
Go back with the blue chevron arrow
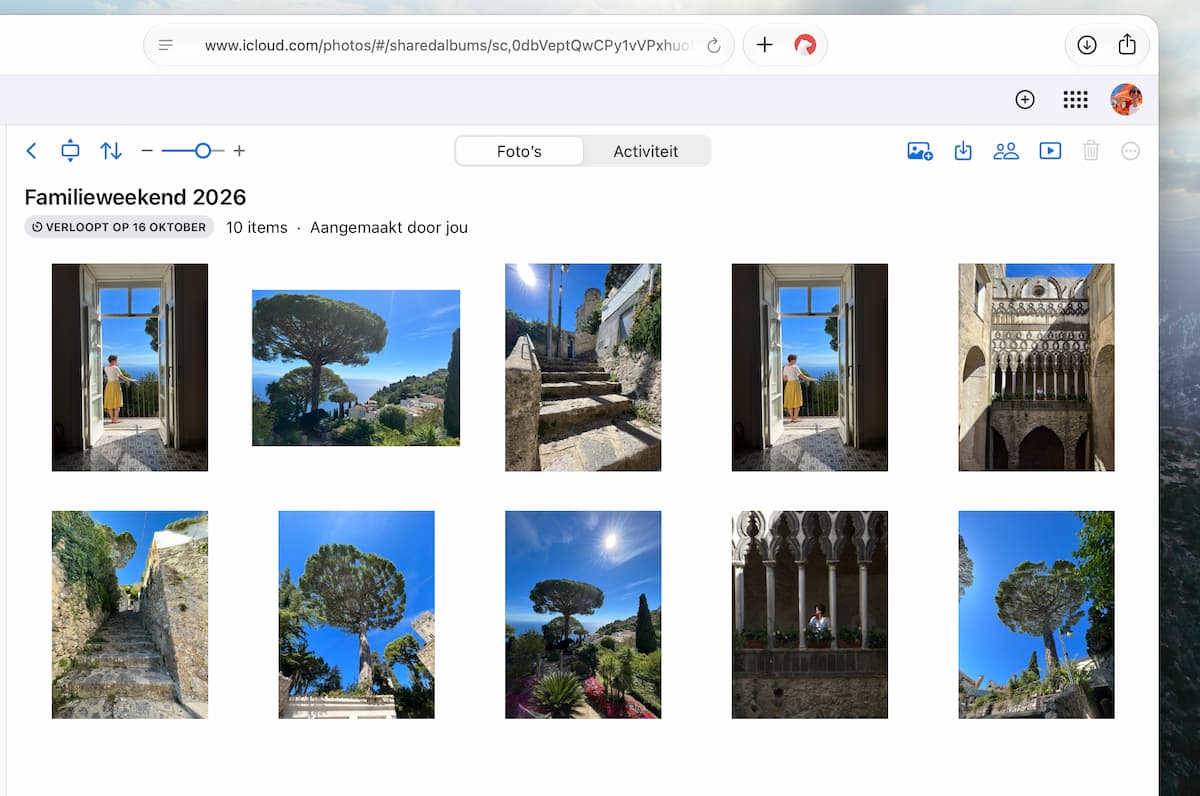(31, 151)
